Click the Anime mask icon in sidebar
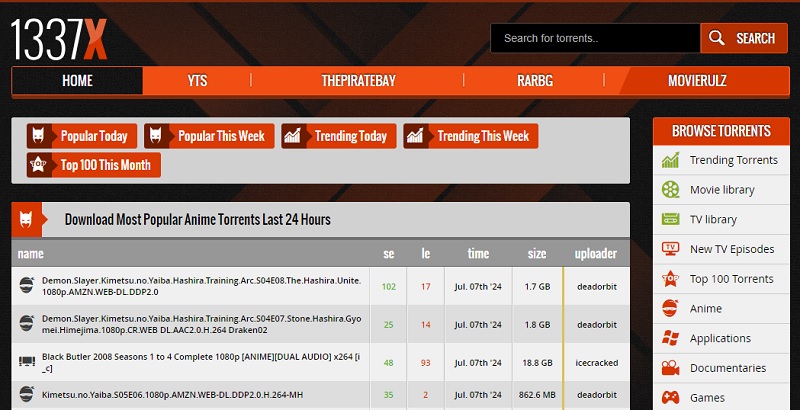Image resolution: width=800 pixels, height=410 pixels. click(670, 308)
